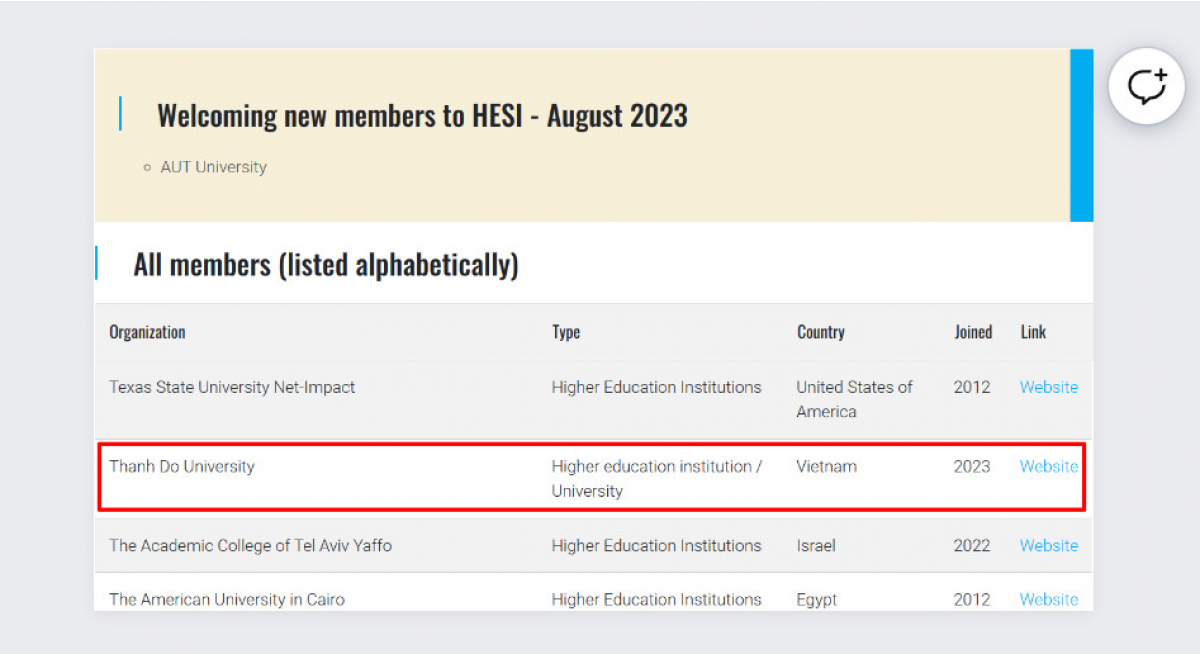The height and width of the screenshot is (654, 1200).
Task: Click the Vietnam country cell
Action: point(827,466)
